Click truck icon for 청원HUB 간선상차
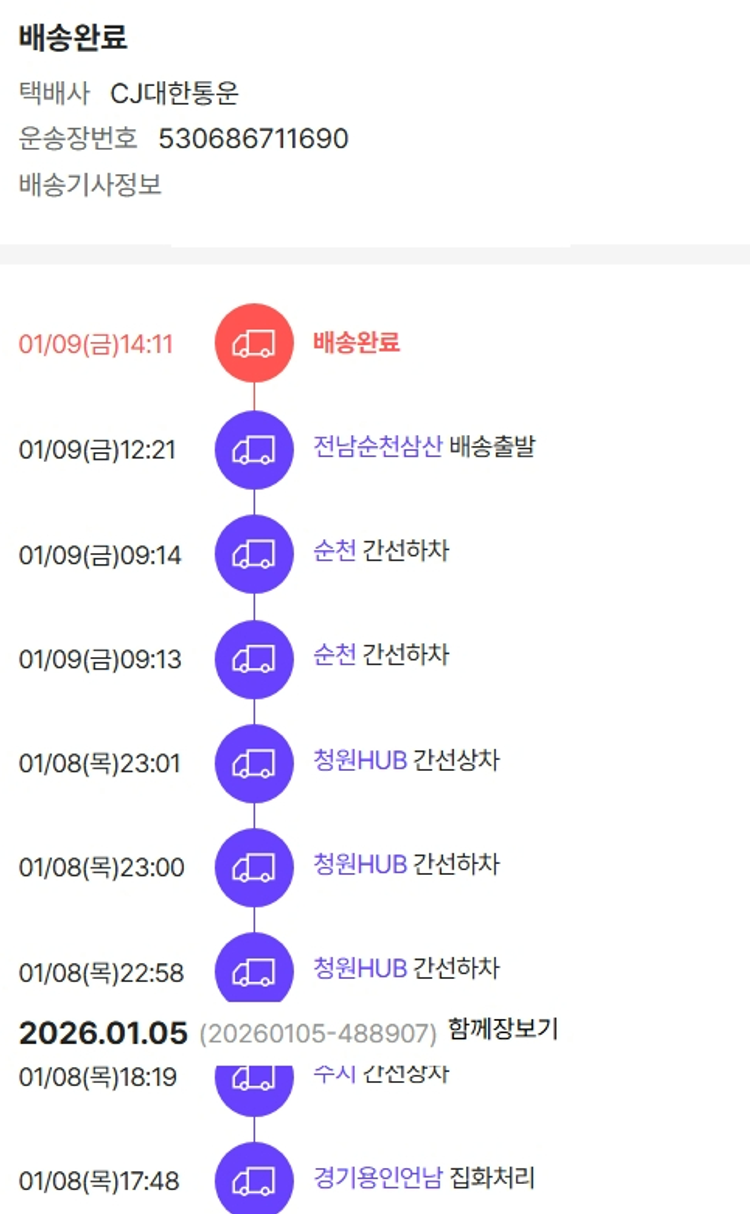The width and height of the screenshot is (750, 1214). (x=254, y=763)
